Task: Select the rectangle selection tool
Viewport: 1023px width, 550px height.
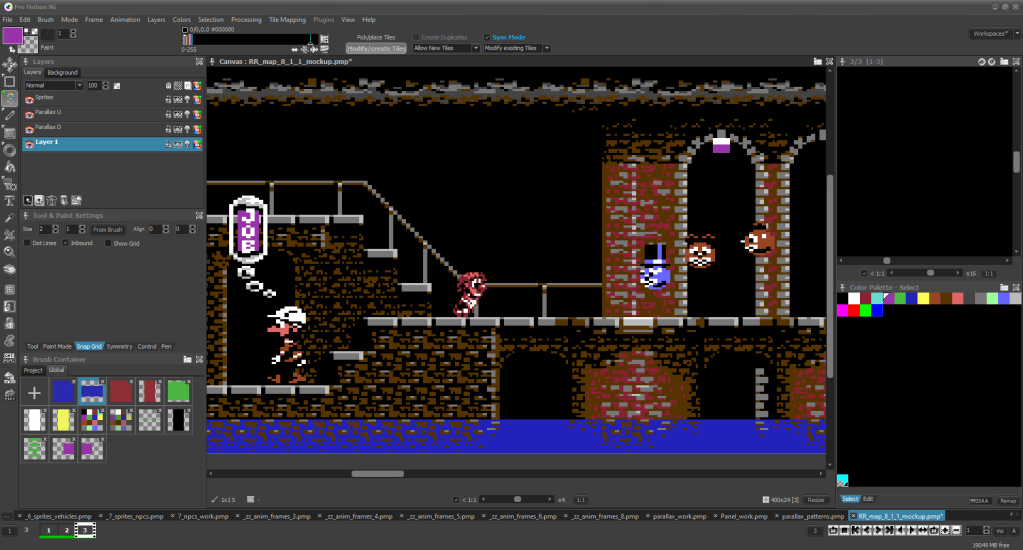Action: tap(9, 81)
